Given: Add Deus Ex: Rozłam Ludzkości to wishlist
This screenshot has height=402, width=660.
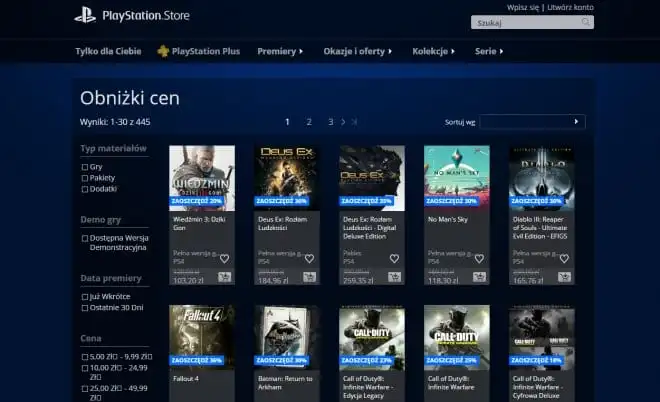Looking at the screenshot, I should pos(309,258).
